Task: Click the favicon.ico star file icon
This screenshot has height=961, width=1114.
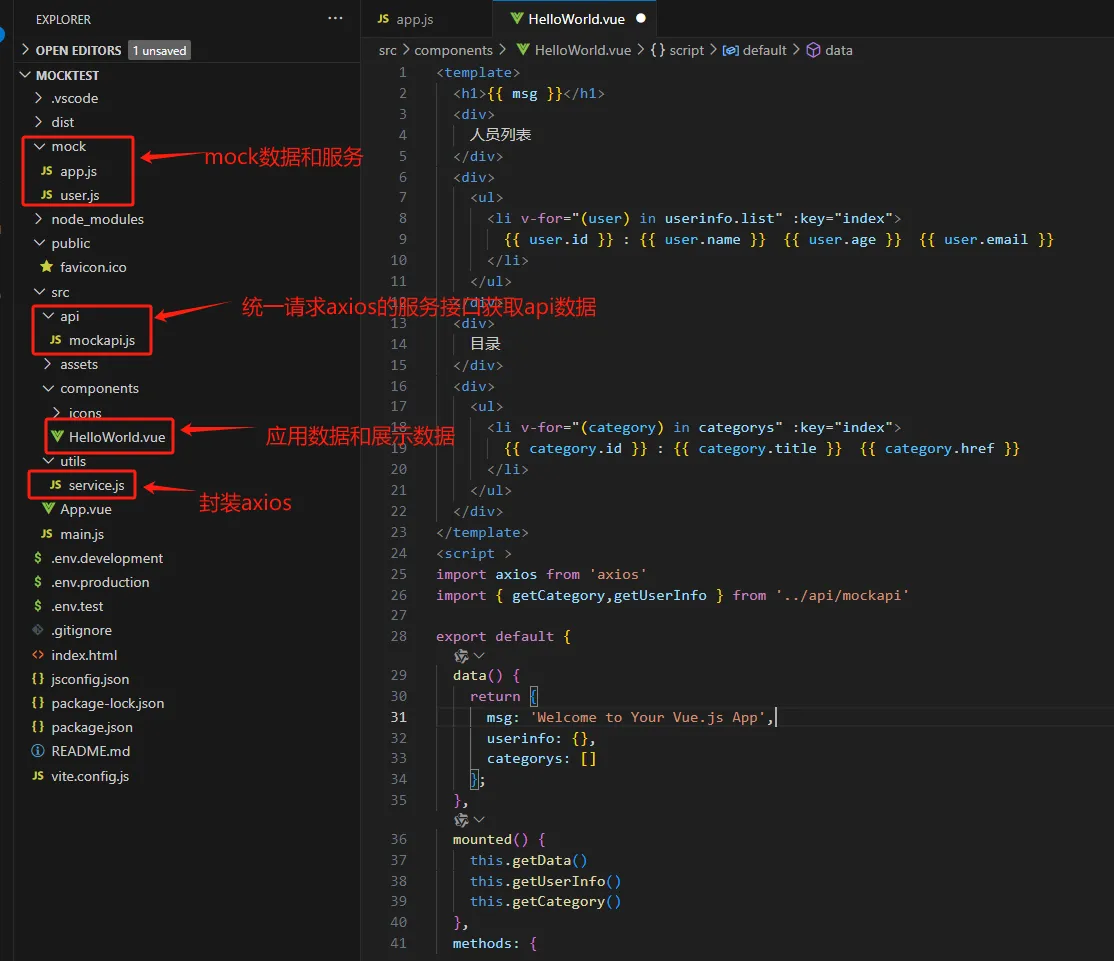Action: pos(46,267)
